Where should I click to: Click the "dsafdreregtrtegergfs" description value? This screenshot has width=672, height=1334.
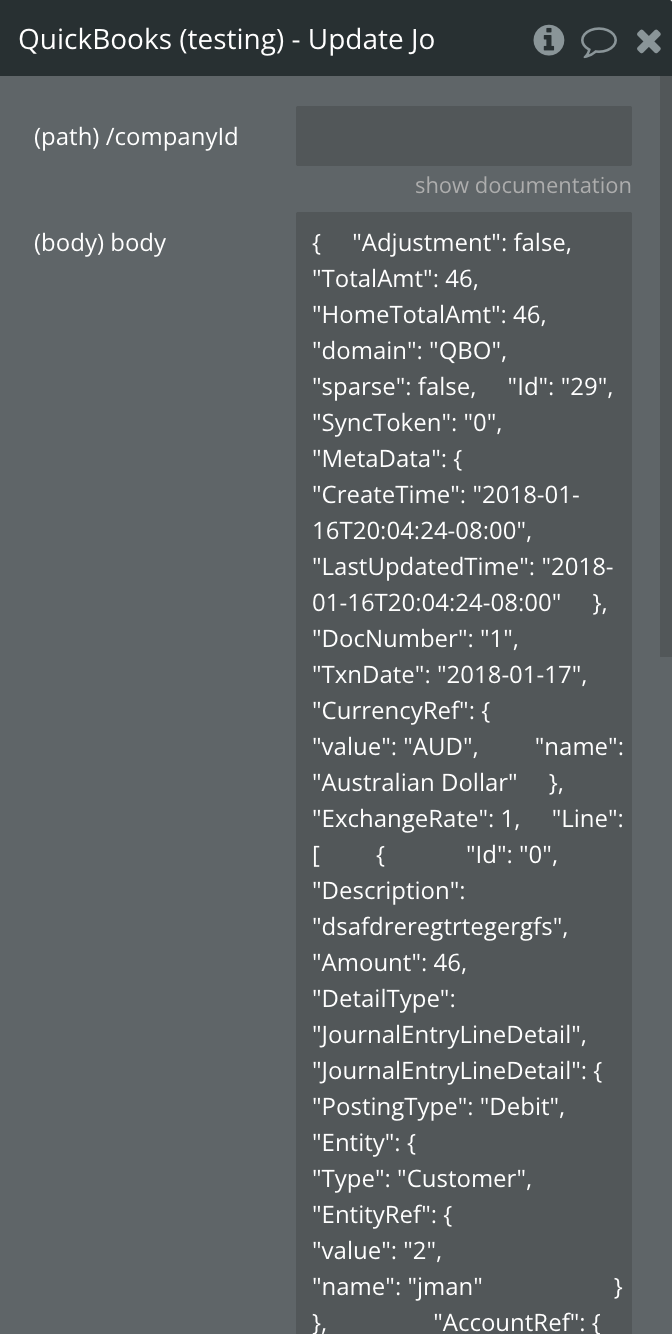coord(439,927)
